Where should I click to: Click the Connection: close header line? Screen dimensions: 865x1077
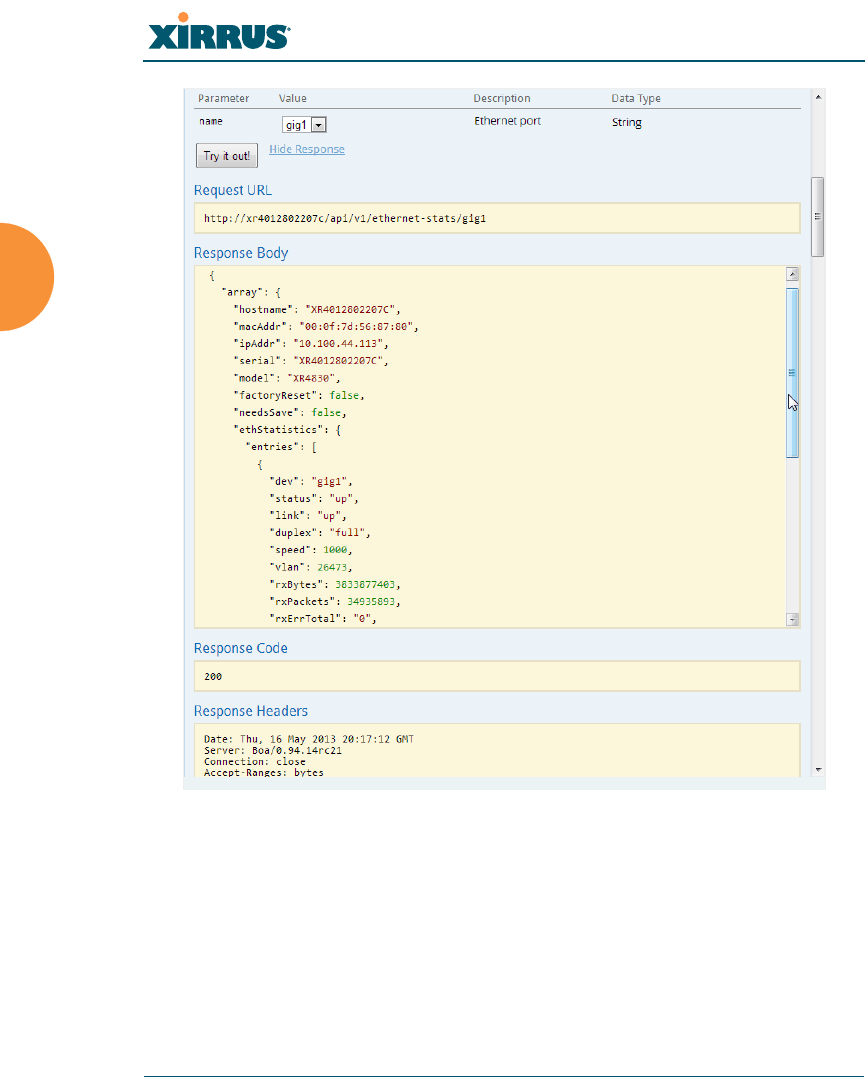point(255,761)
